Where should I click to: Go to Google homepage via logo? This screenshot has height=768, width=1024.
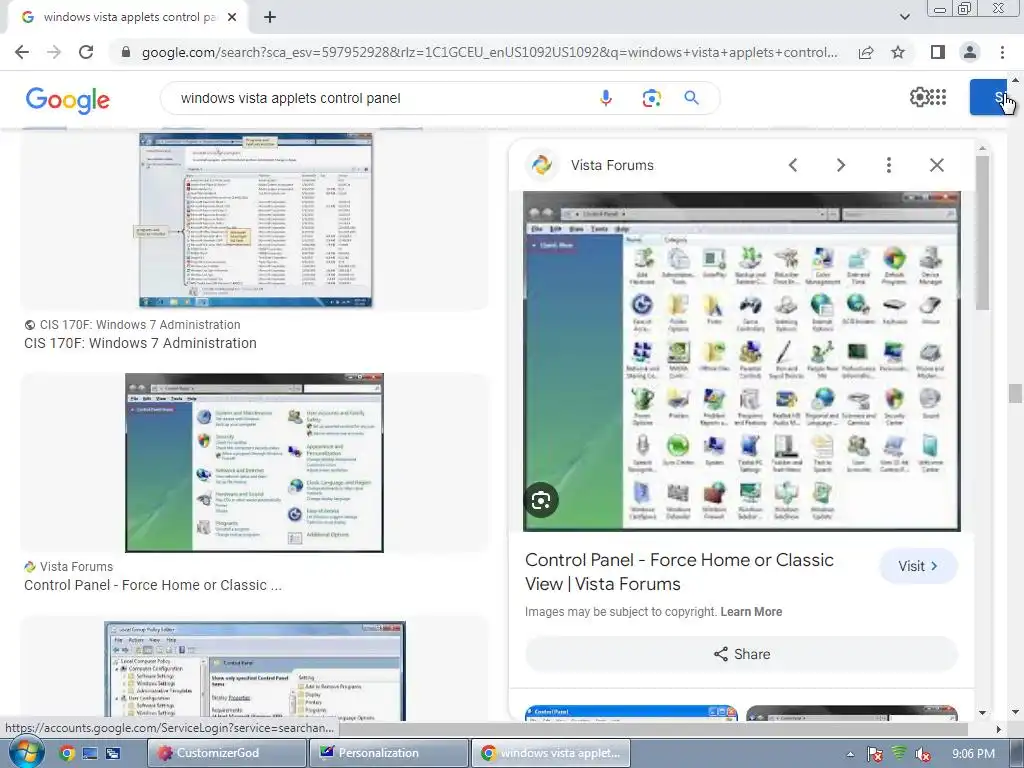pos(67,99)
